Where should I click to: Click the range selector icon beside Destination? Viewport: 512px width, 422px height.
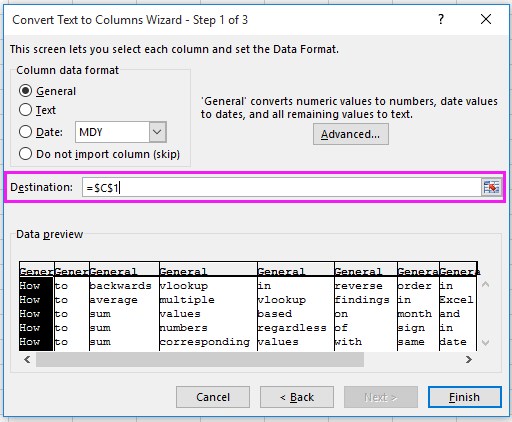[x=491, y=187]
